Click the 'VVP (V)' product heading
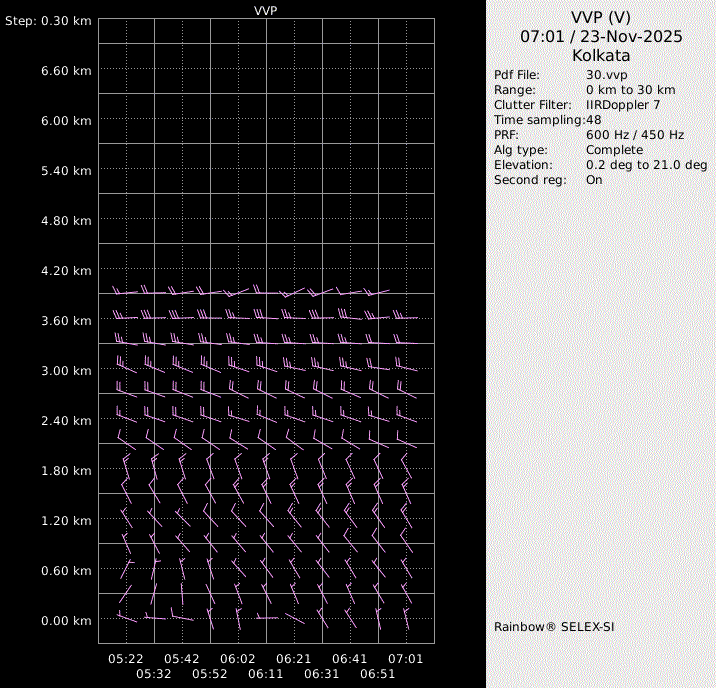The width and height of the screenshot is (716, 688). pos(600,17)
